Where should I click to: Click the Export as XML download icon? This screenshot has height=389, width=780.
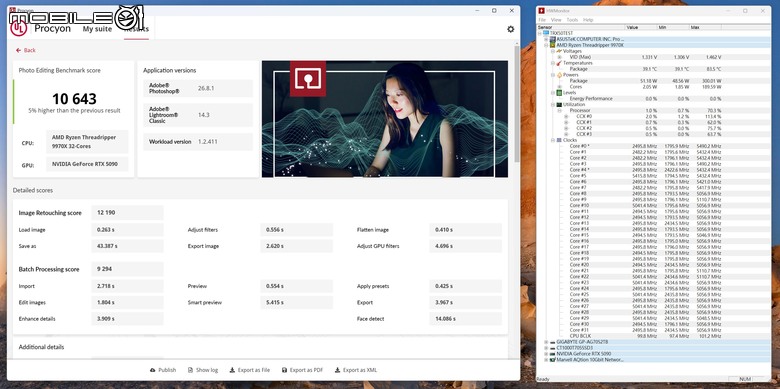coord(337,370)
